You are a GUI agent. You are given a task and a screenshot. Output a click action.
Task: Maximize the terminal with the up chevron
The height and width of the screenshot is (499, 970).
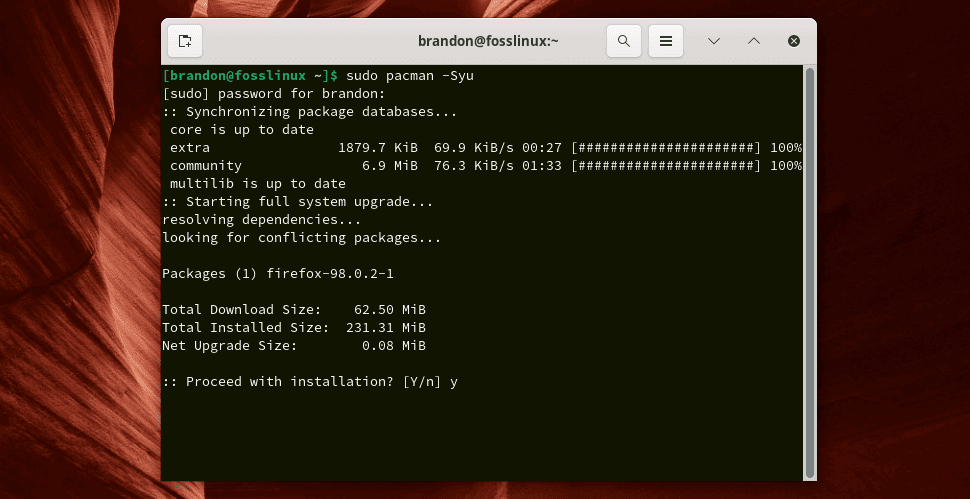(x=754, y=41)
